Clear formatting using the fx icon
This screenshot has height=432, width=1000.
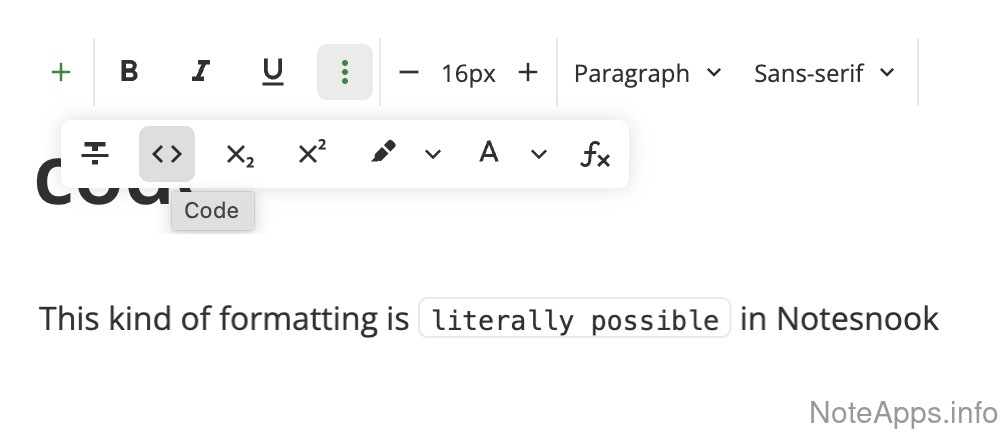point(595,154)
